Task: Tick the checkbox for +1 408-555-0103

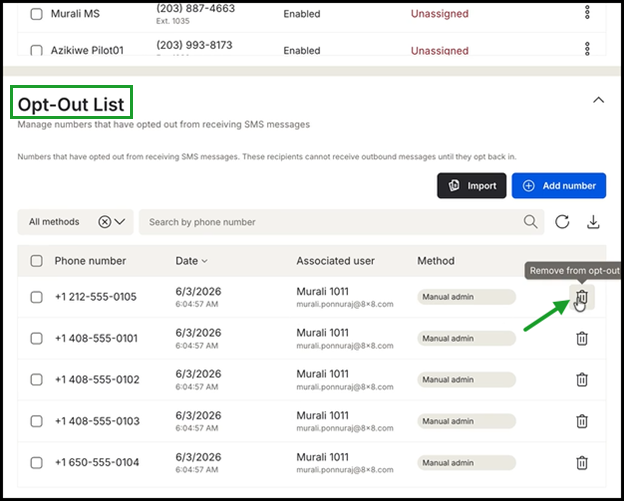Action: (x=37, y=421)
